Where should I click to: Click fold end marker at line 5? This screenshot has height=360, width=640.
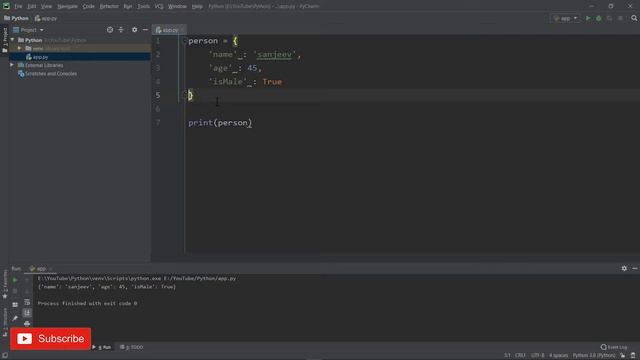point(184,94)
